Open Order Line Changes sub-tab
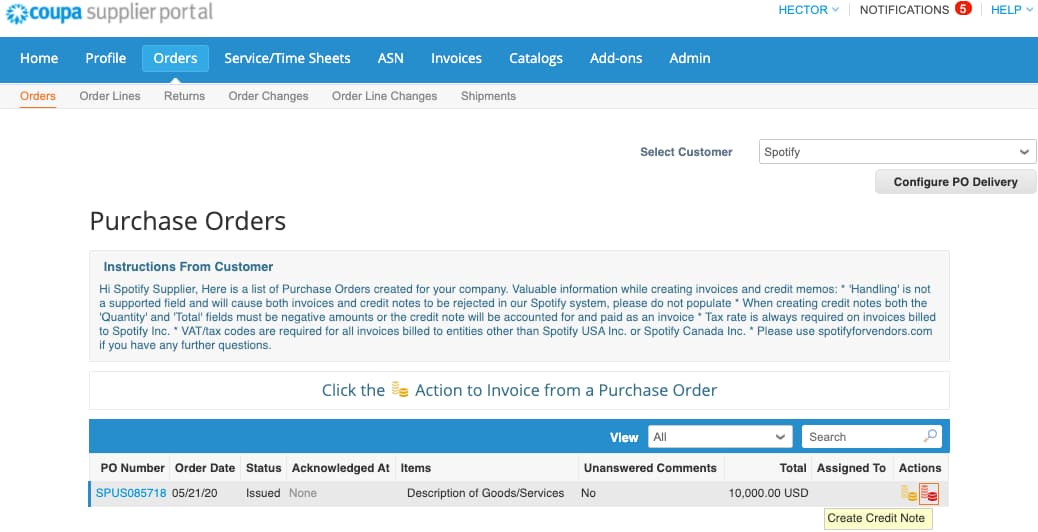This screenshot has width=1038, height=532. point(385,96)
